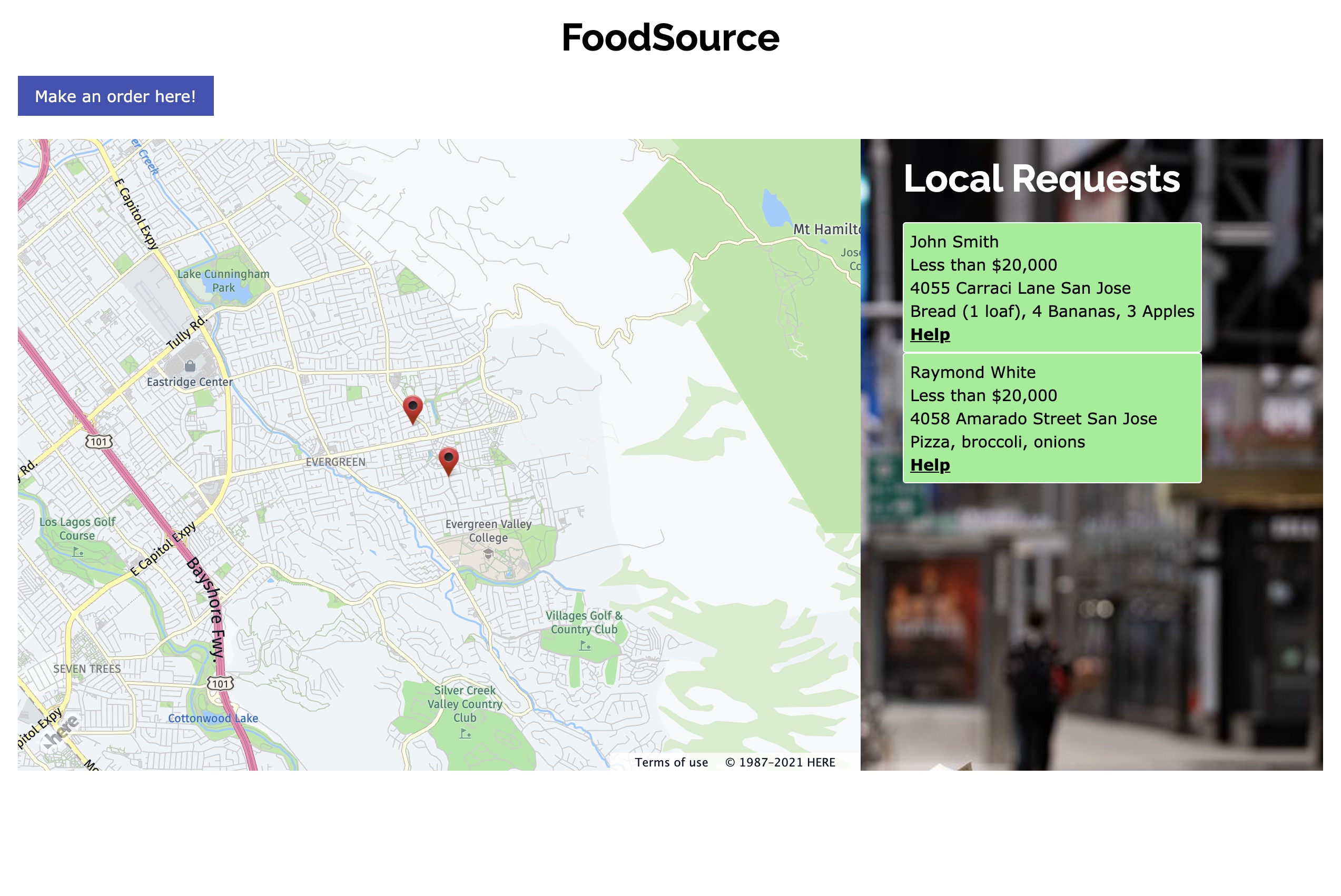Click the 101 highway shield near Tully Rd
Viewport: 1341px width, 896px height.
pos(98,441)
